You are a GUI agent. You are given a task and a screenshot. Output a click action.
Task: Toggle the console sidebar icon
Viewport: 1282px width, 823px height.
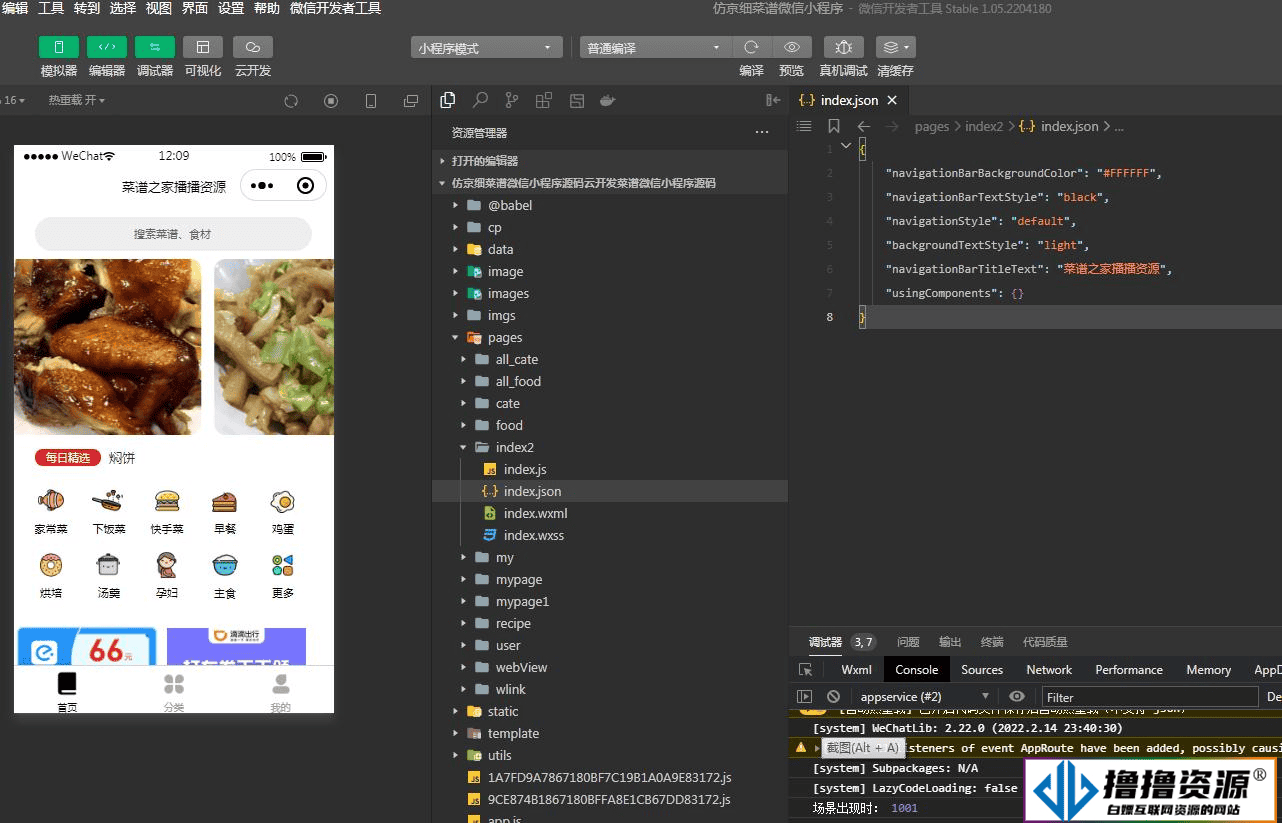coord(804,697)
